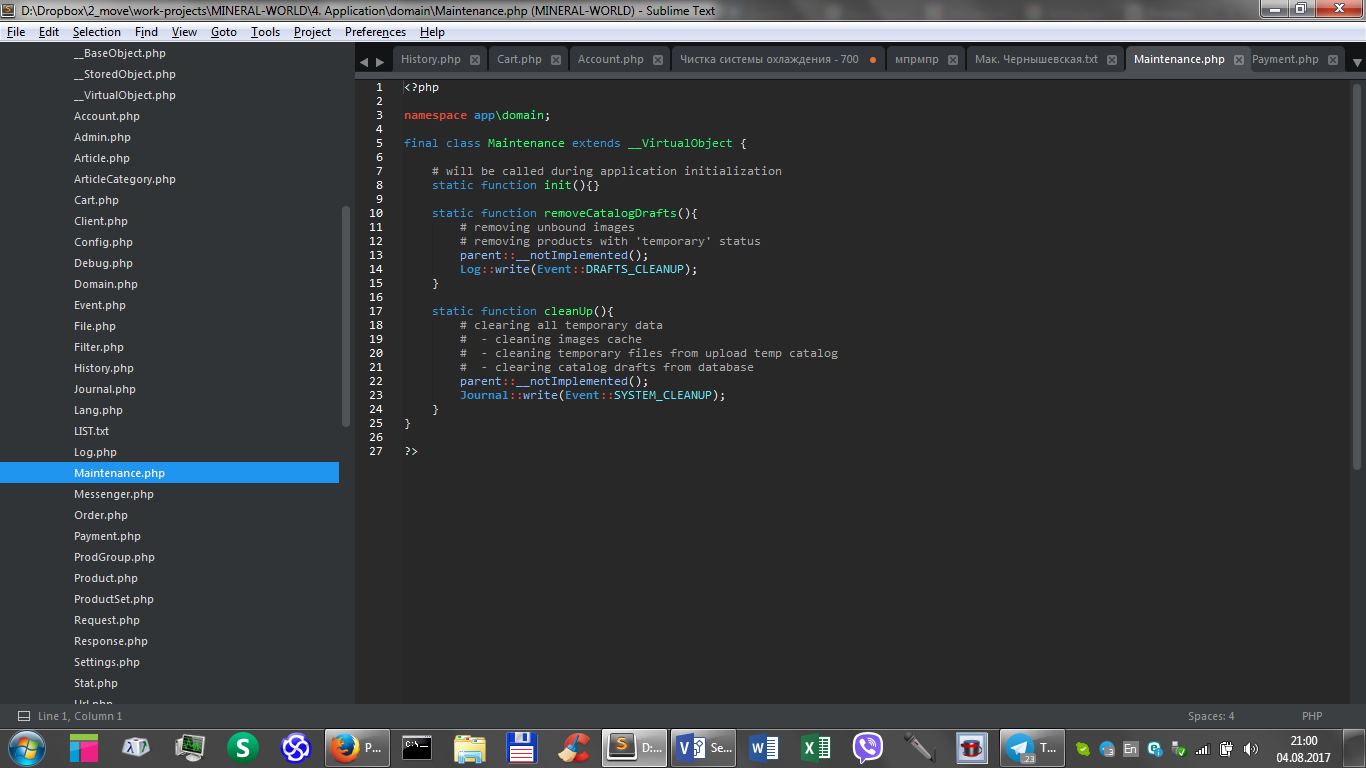Screen dimensions: 1366x768
Task: Change indentation via Spaces: 4
Action: click(x=1210, y=716)
